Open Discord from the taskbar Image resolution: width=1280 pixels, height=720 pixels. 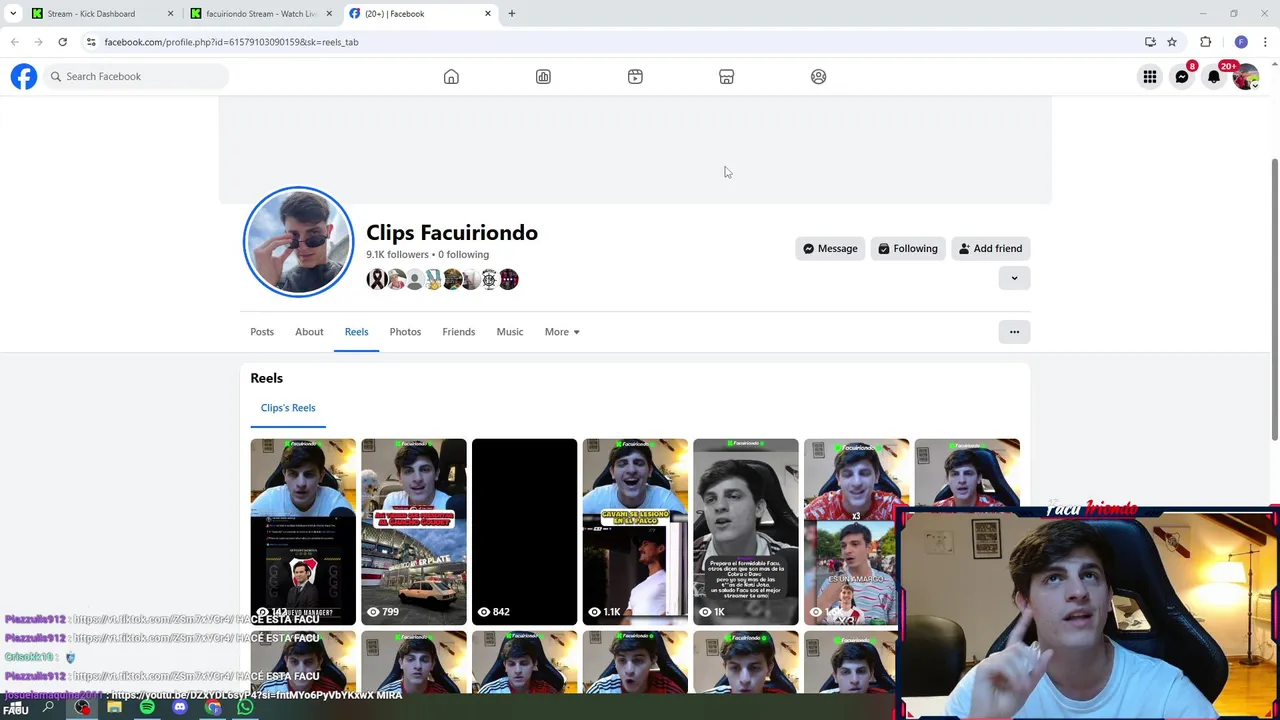coord(180,708)
